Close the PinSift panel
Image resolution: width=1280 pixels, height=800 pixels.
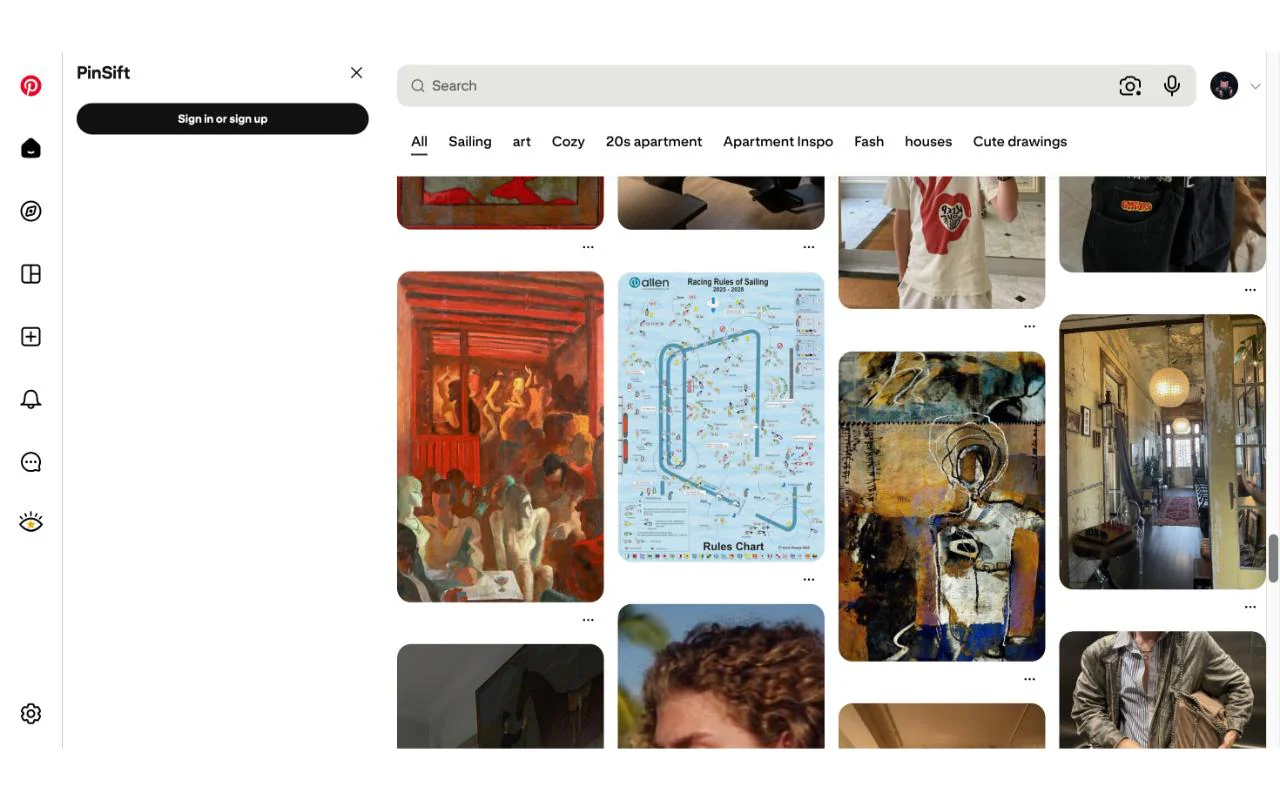pyautogui.click(x=357, y=73)
